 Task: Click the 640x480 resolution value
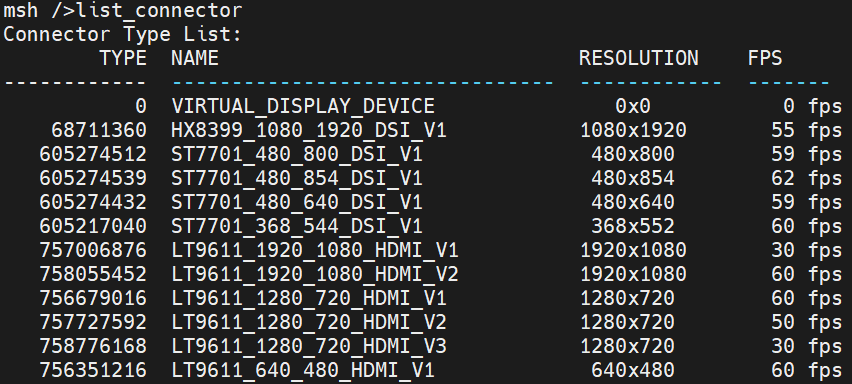click(633, 370)
